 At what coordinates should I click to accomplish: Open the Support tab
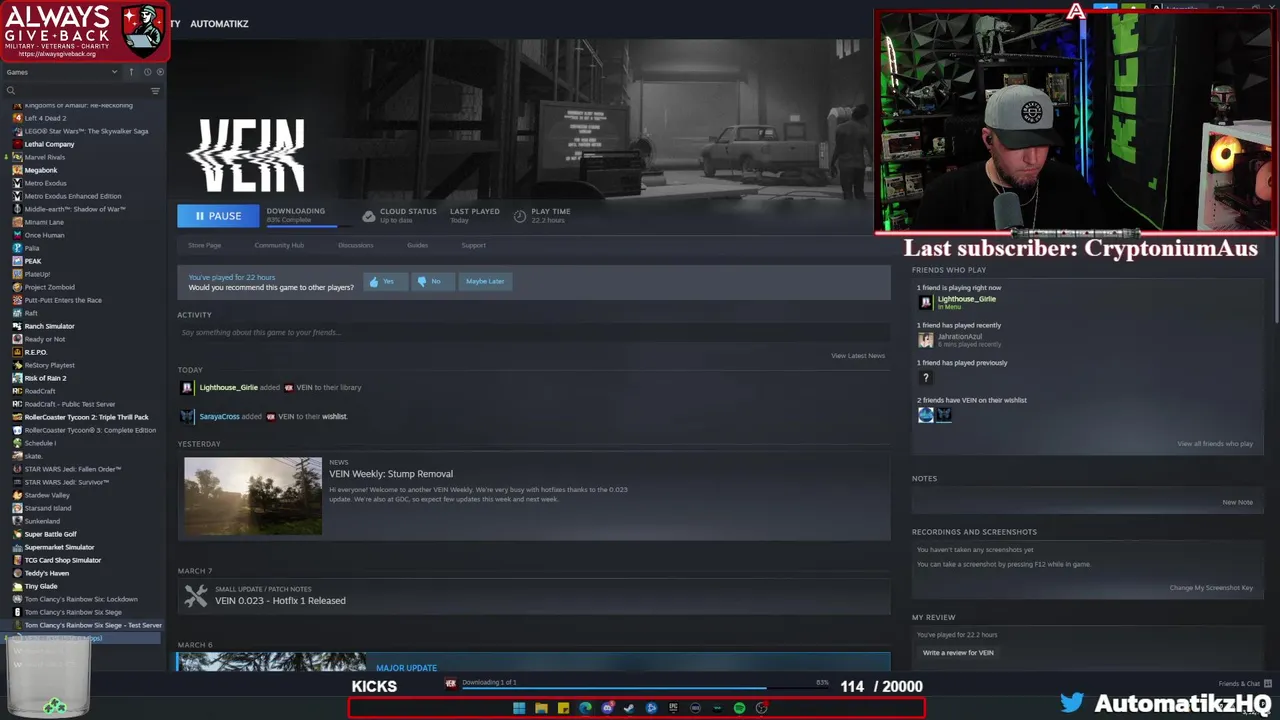click(x=473, y=245)
